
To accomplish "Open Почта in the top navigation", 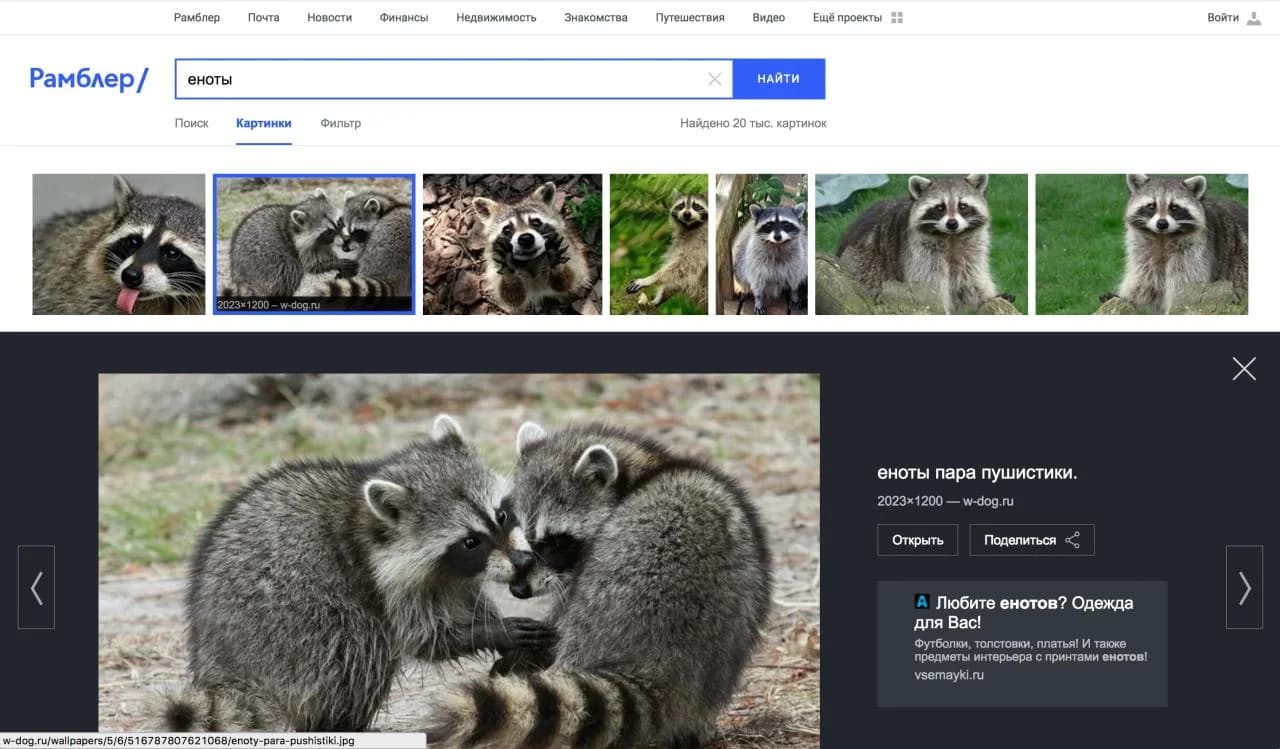I will (264, 18).
